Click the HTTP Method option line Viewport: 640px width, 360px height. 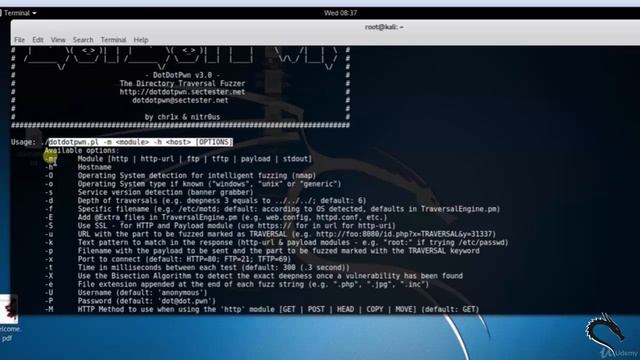(x=262, y=309)
